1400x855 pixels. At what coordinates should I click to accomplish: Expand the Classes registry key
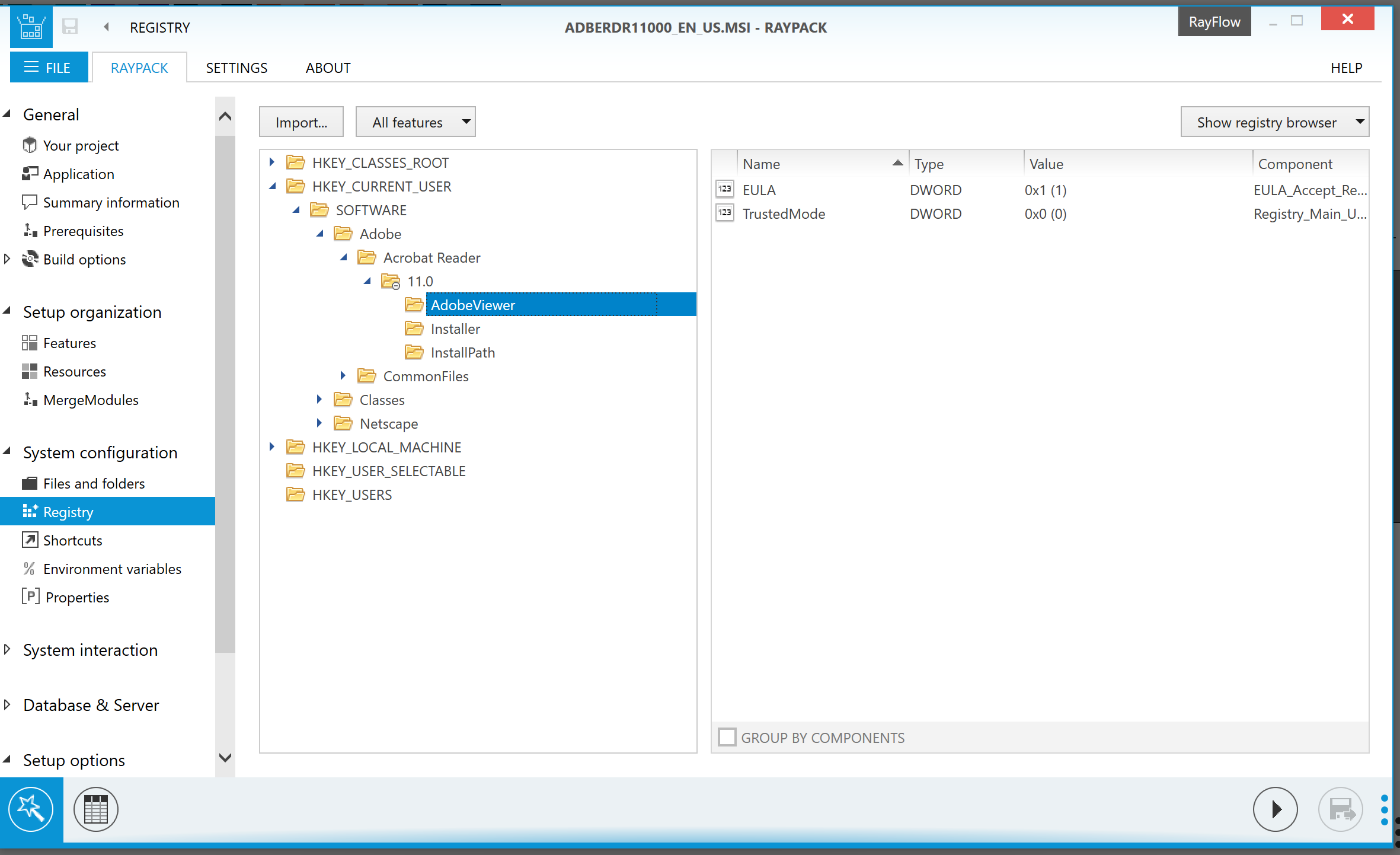point(319,399)
